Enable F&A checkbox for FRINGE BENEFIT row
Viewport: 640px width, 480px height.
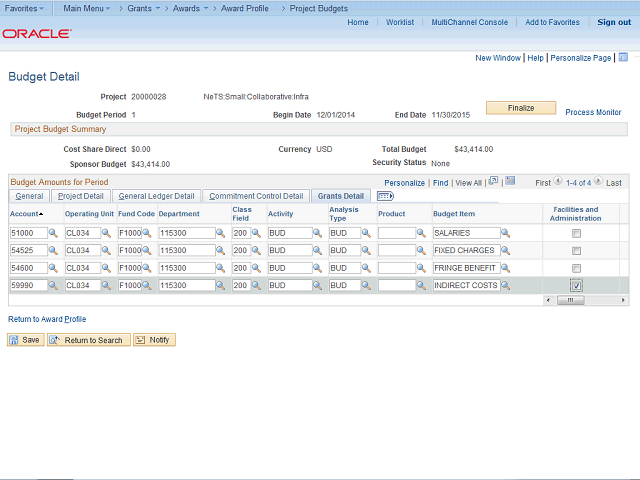tap(575, 269)
